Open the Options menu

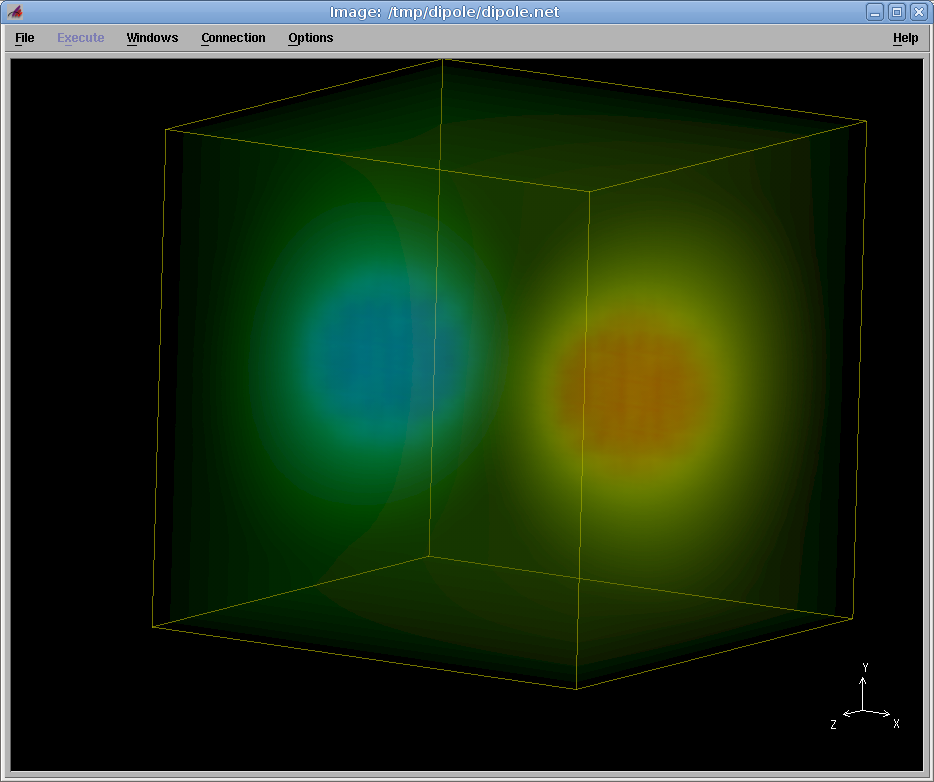tap(310, 38)
